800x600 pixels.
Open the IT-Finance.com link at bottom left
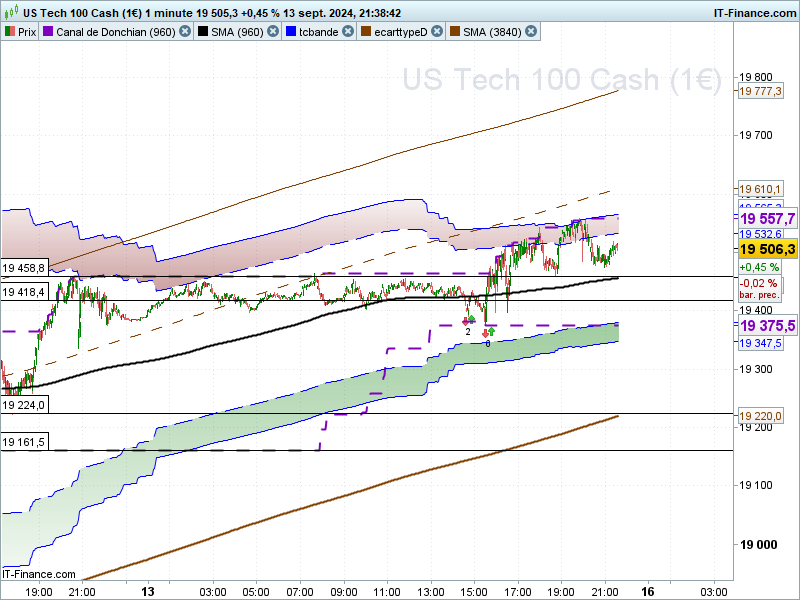pyautogui.click(x=40, y=574)
